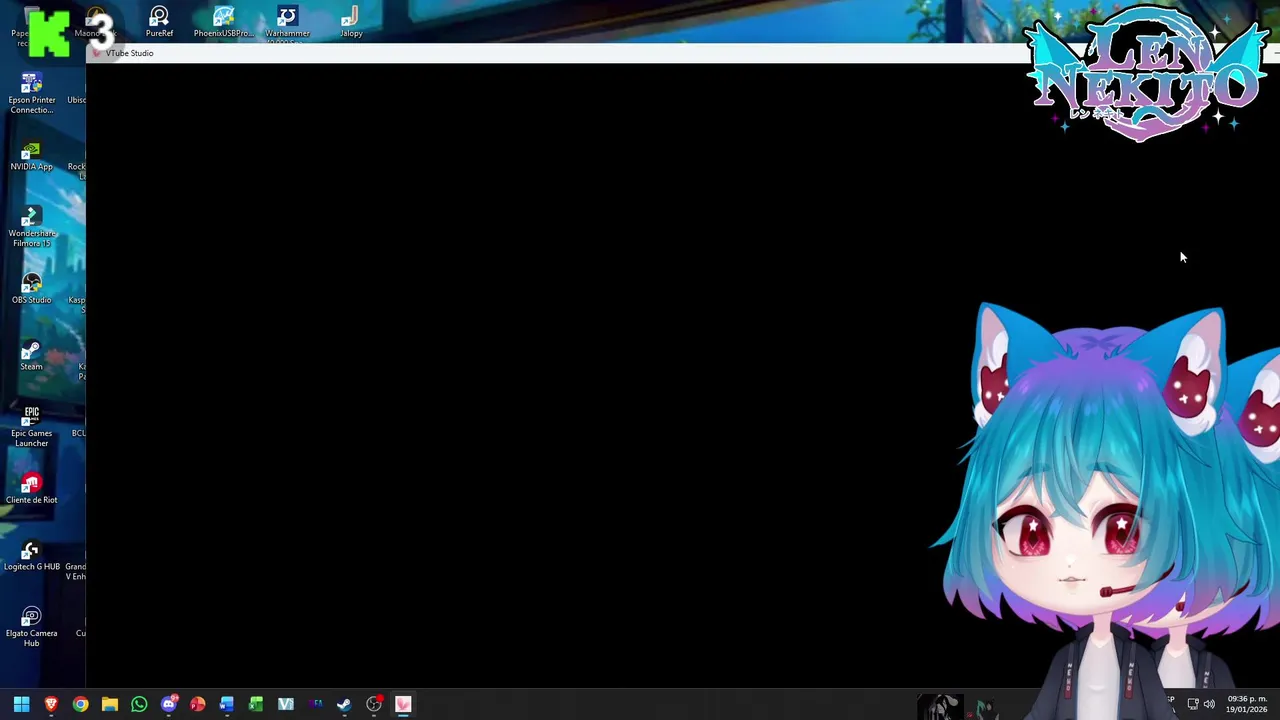The height and width of the screenshot is (720, 1280).
Task: Open File Explorer from taskbar
Action: point(110,704)
